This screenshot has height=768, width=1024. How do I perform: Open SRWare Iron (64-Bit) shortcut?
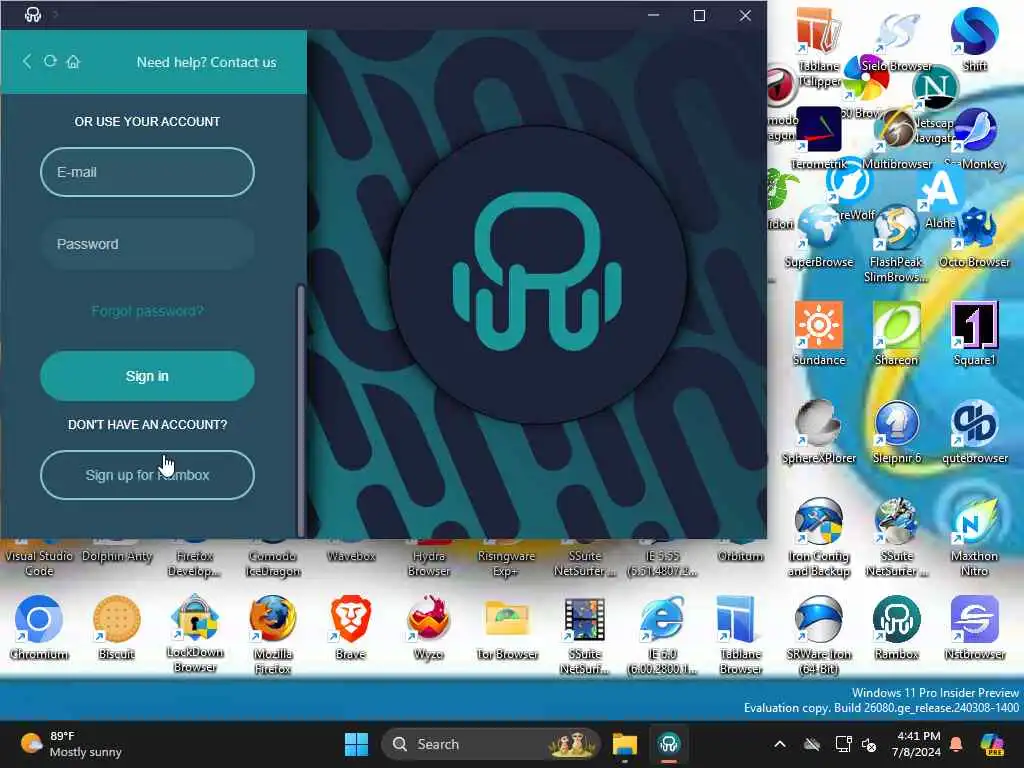coord(818,633)
